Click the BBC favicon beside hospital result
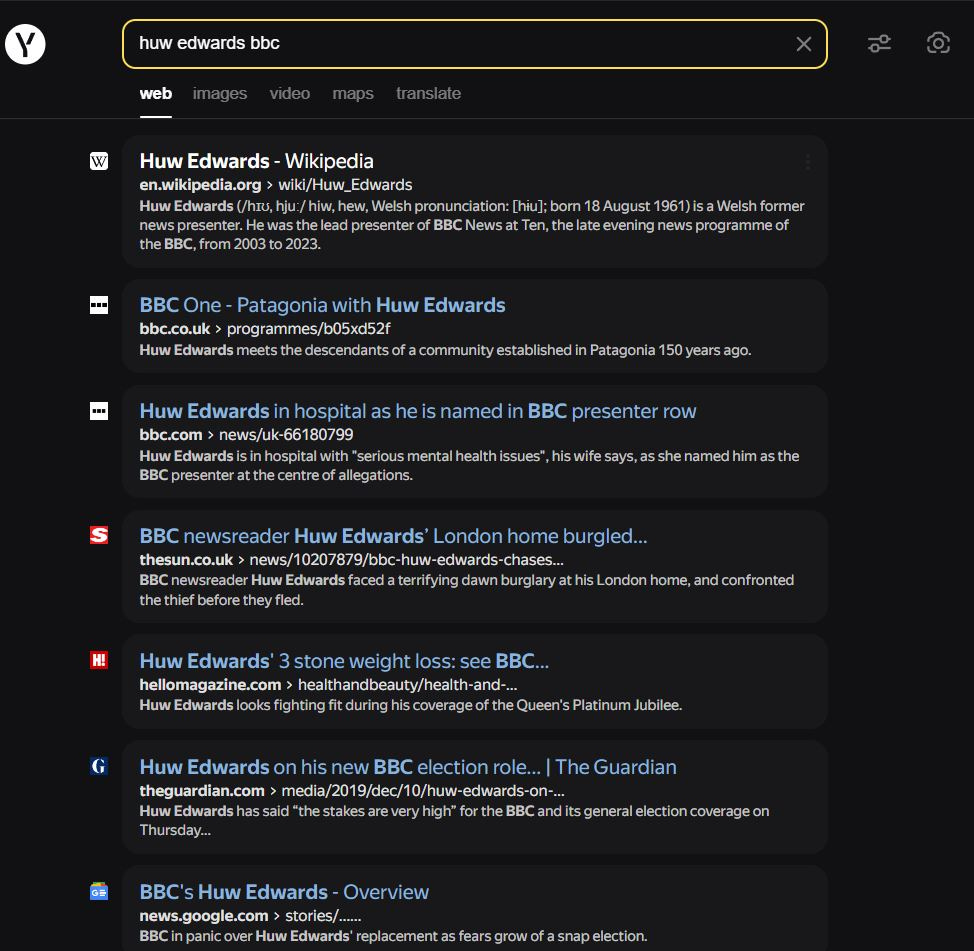The height and width of the screenshot is (951, 974). point(99,411)
